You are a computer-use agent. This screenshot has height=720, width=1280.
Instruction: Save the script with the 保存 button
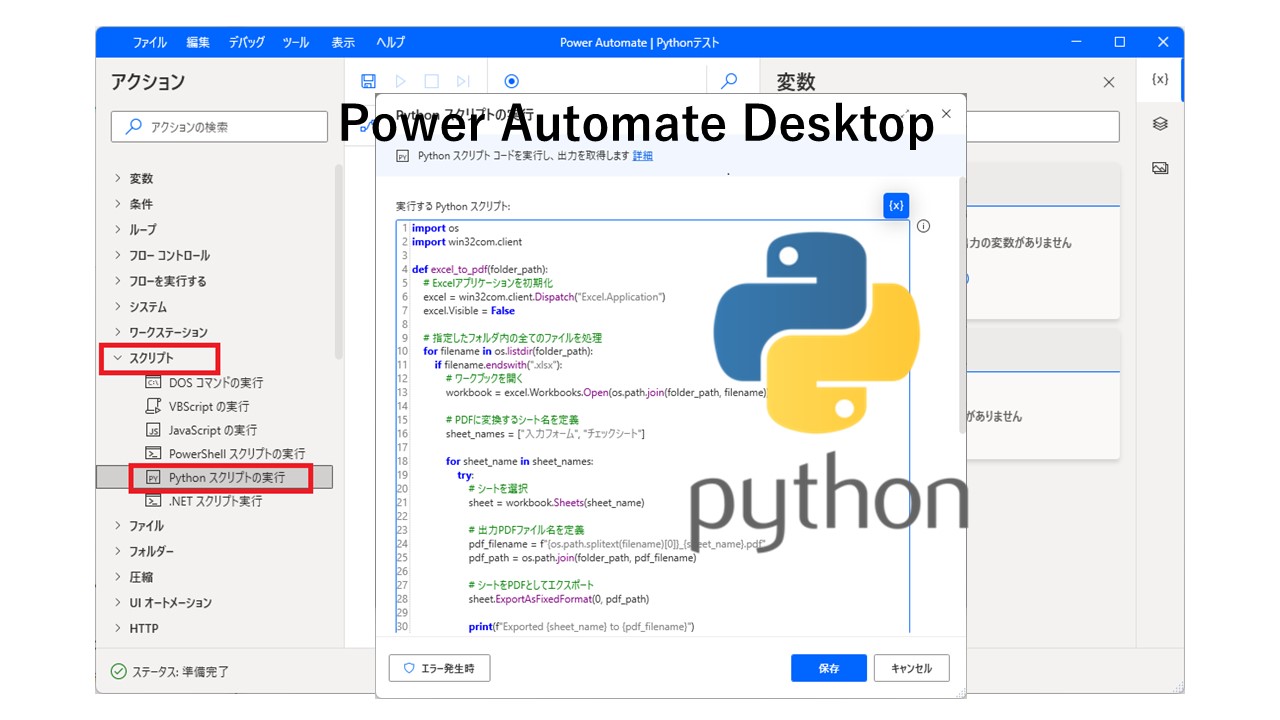(828, 668)
